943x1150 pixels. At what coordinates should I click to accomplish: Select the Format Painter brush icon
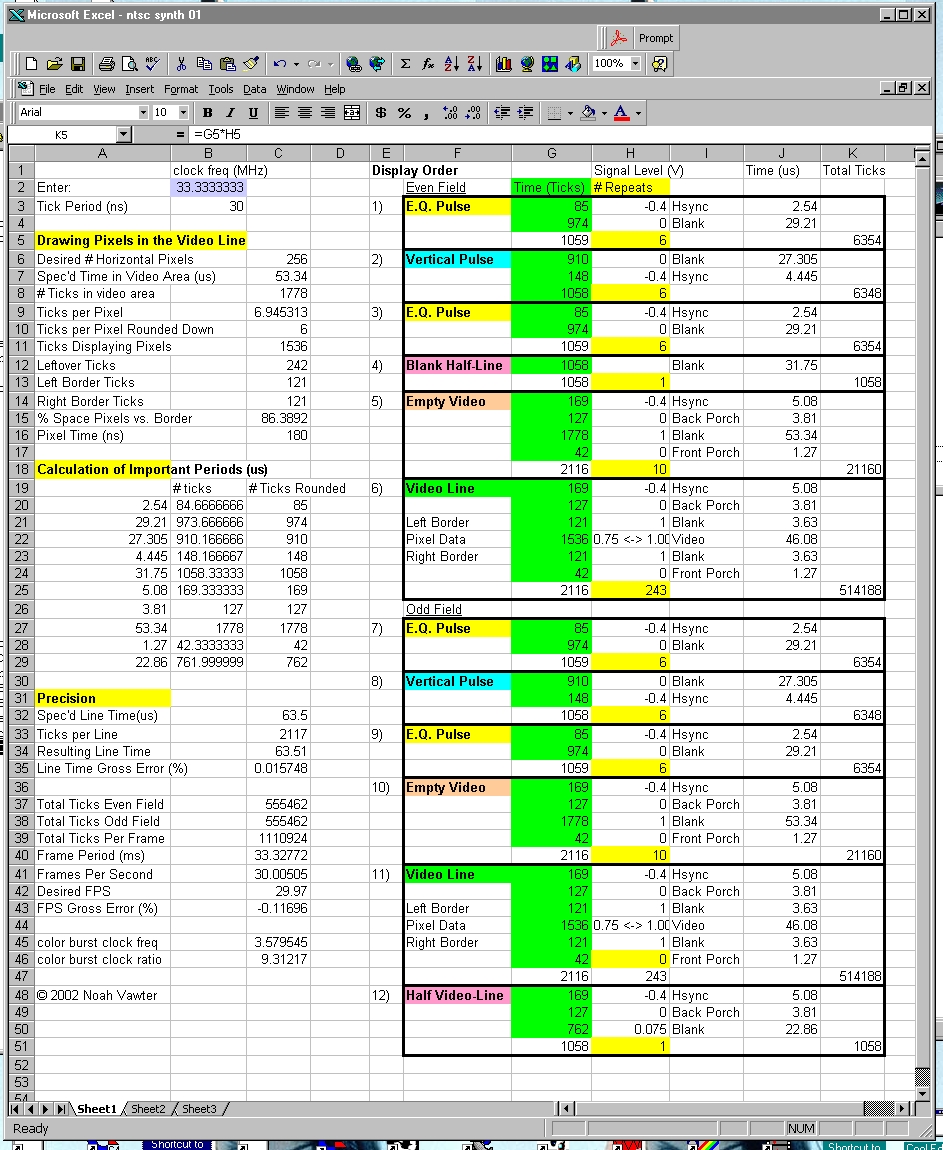[x=251, y=64]
